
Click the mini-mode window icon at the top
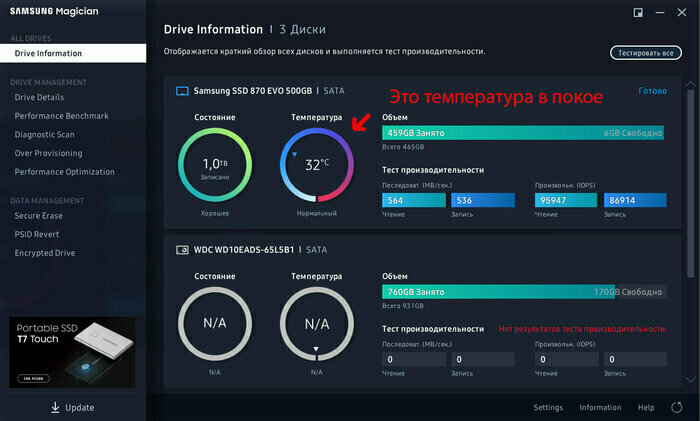[638, 13]
